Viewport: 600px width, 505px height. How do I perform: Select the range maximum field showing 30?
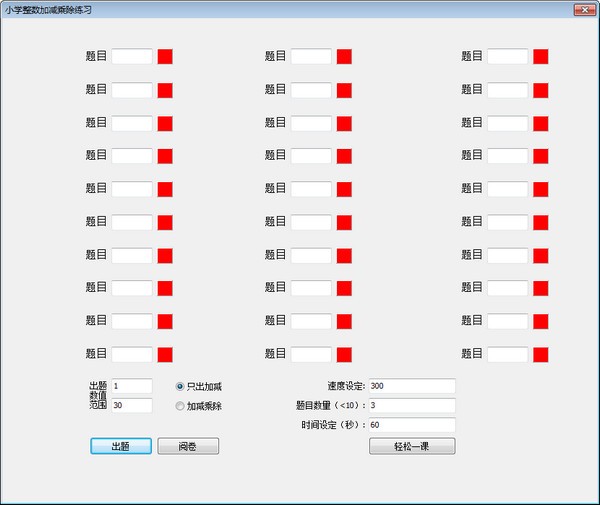132,405
